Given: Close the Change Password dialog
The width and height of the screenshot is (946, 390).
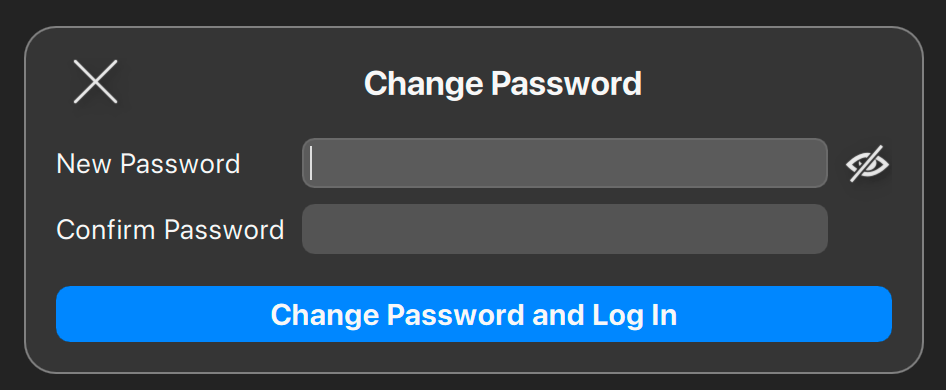Looking at the screenshot, I should click(95, 82).
